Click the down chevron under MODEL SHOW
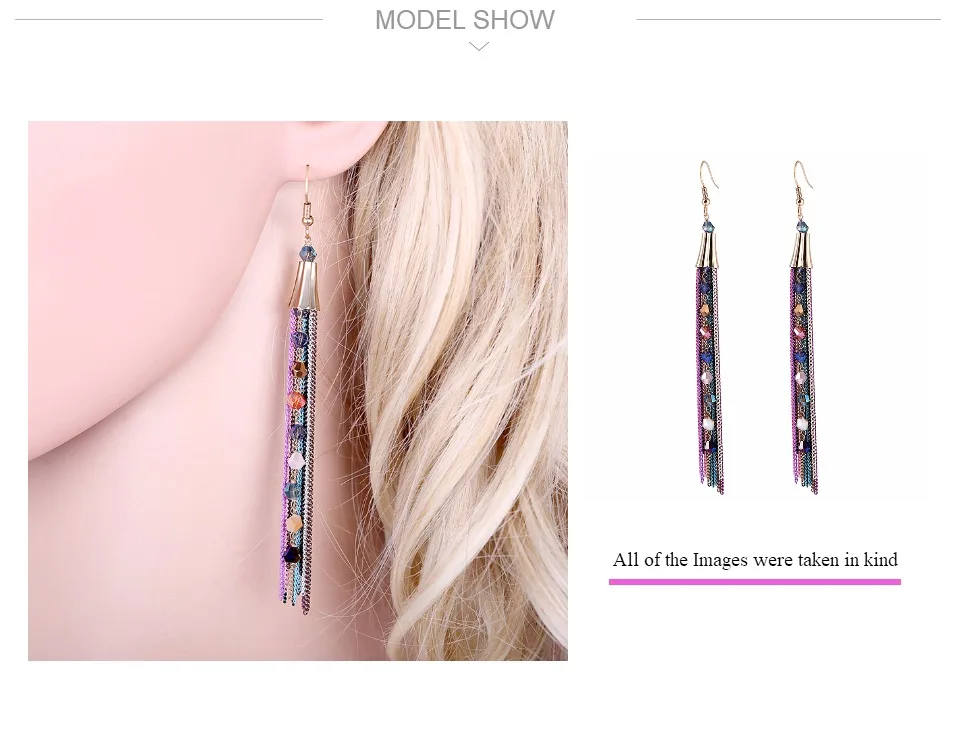Viewport: 958px width, 738px height. pyautogui.click(x=478, y=46)
